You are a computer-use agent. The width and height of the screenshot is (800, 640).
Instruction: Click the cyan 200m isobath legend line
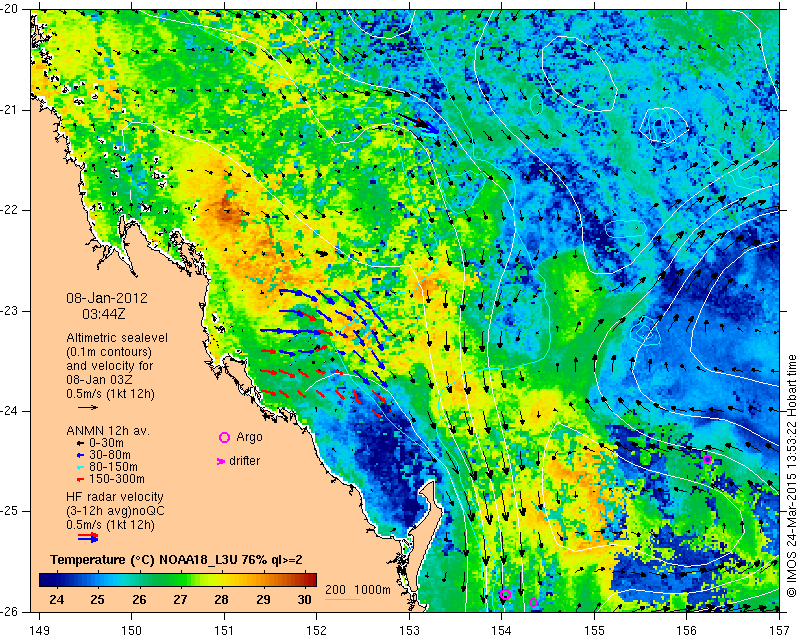pyautogui.click(x=342, y=599)
